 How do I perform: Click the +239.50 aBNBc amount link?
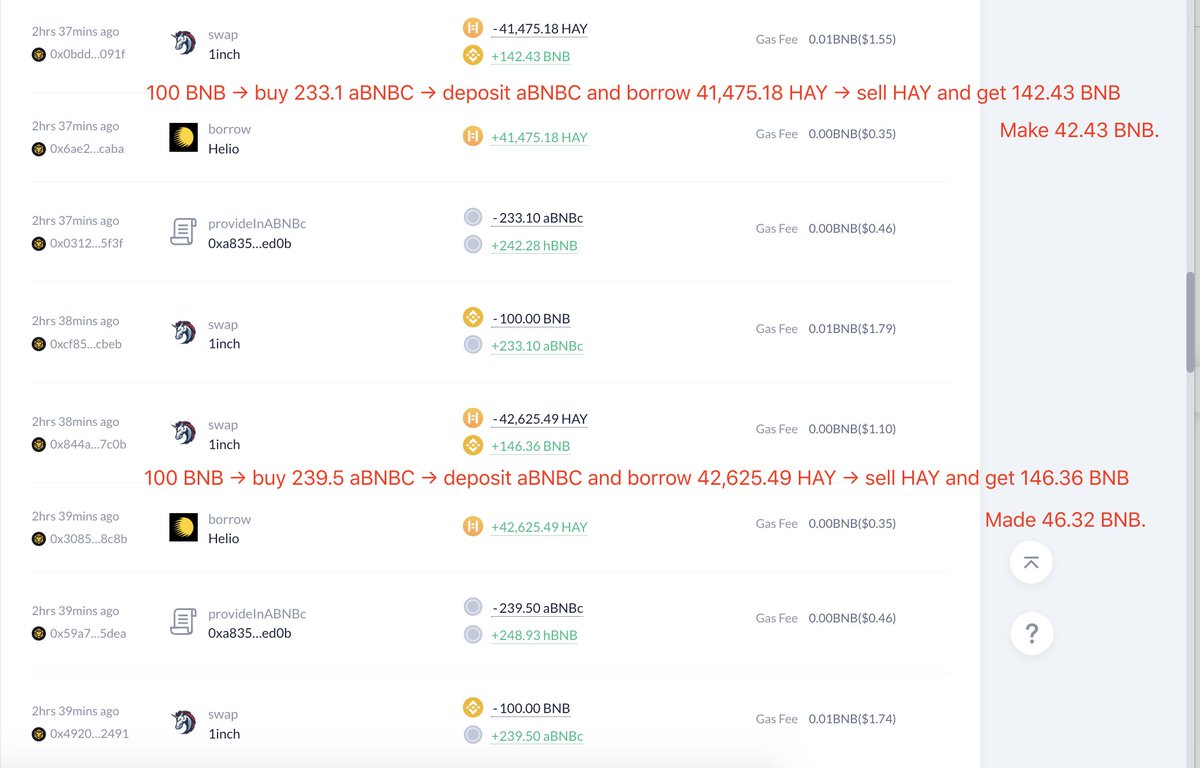(x=538, y=736)
